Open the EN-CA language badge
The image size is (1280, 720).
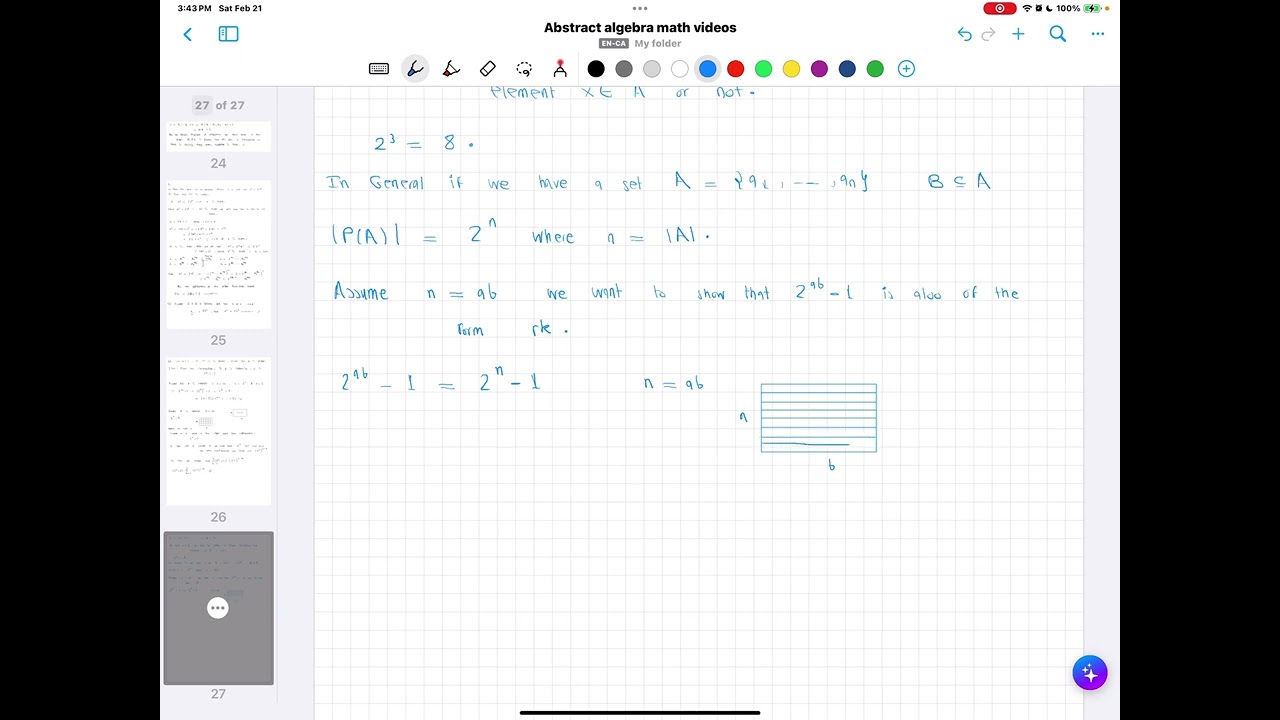[613, 44]
